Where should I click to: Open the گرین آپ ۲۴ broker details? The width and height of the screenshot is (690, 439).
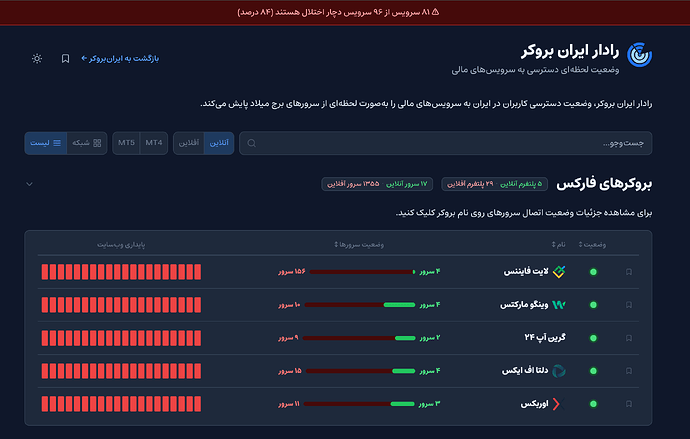tap(545, 337)
